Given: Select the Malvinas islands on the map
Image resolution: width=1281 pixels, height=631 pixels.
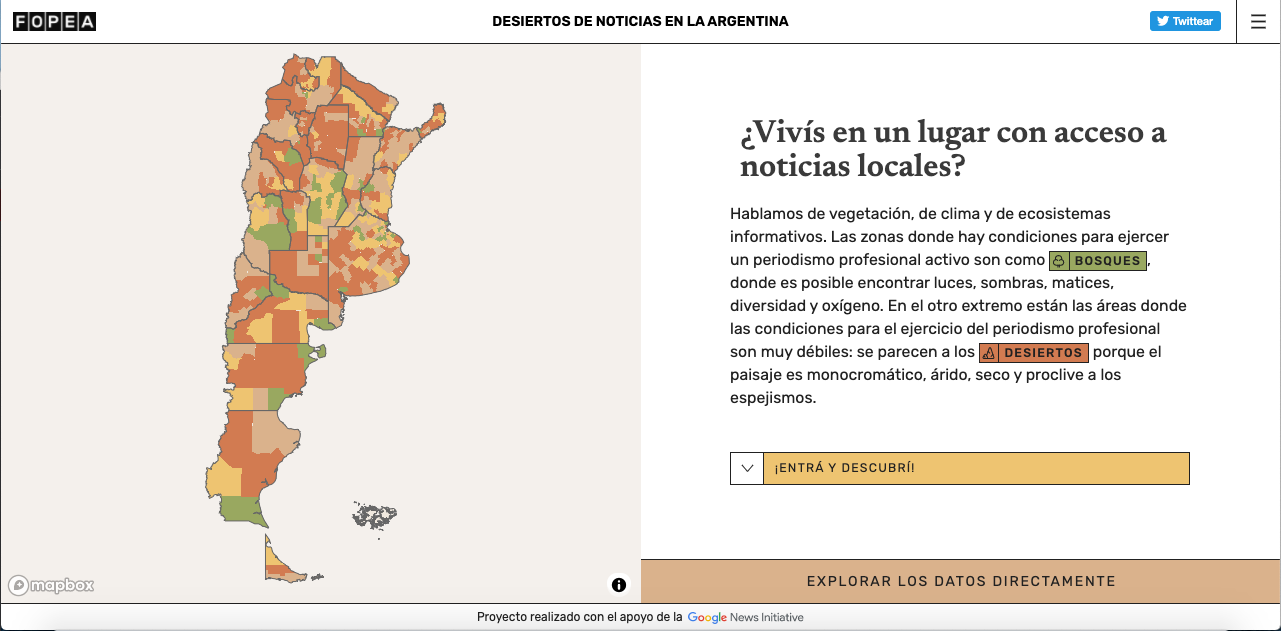Looking at the screenshot, I should pyautogui.click(x=375, y=516).
